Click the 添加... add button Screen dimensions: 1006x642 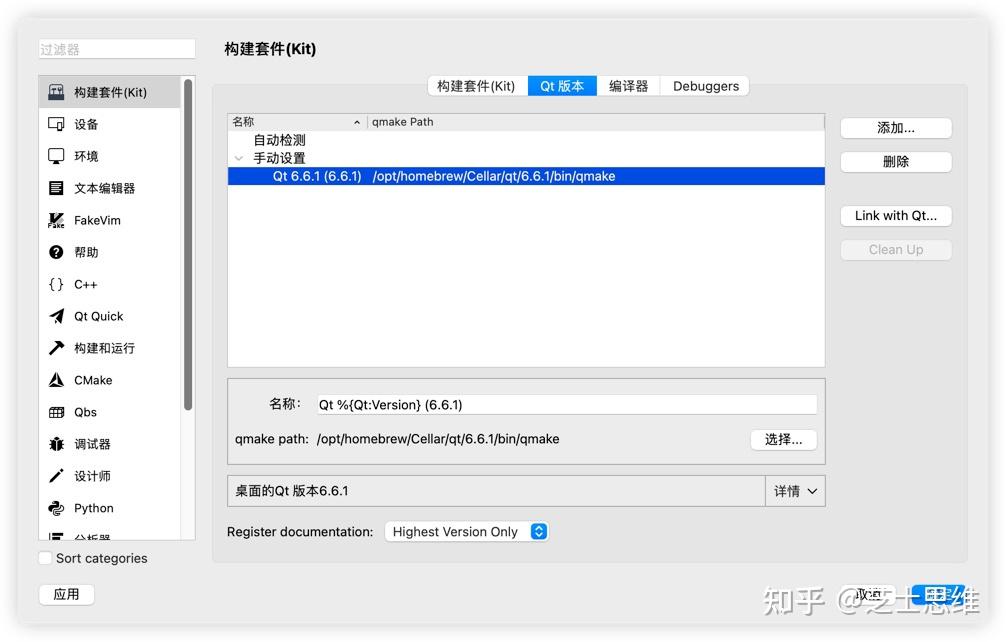896,128
